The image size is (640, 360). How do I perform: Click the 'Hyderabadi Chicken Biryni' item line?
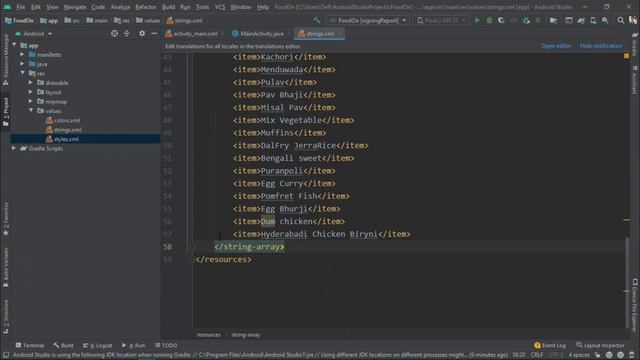(x=322, y=234)
